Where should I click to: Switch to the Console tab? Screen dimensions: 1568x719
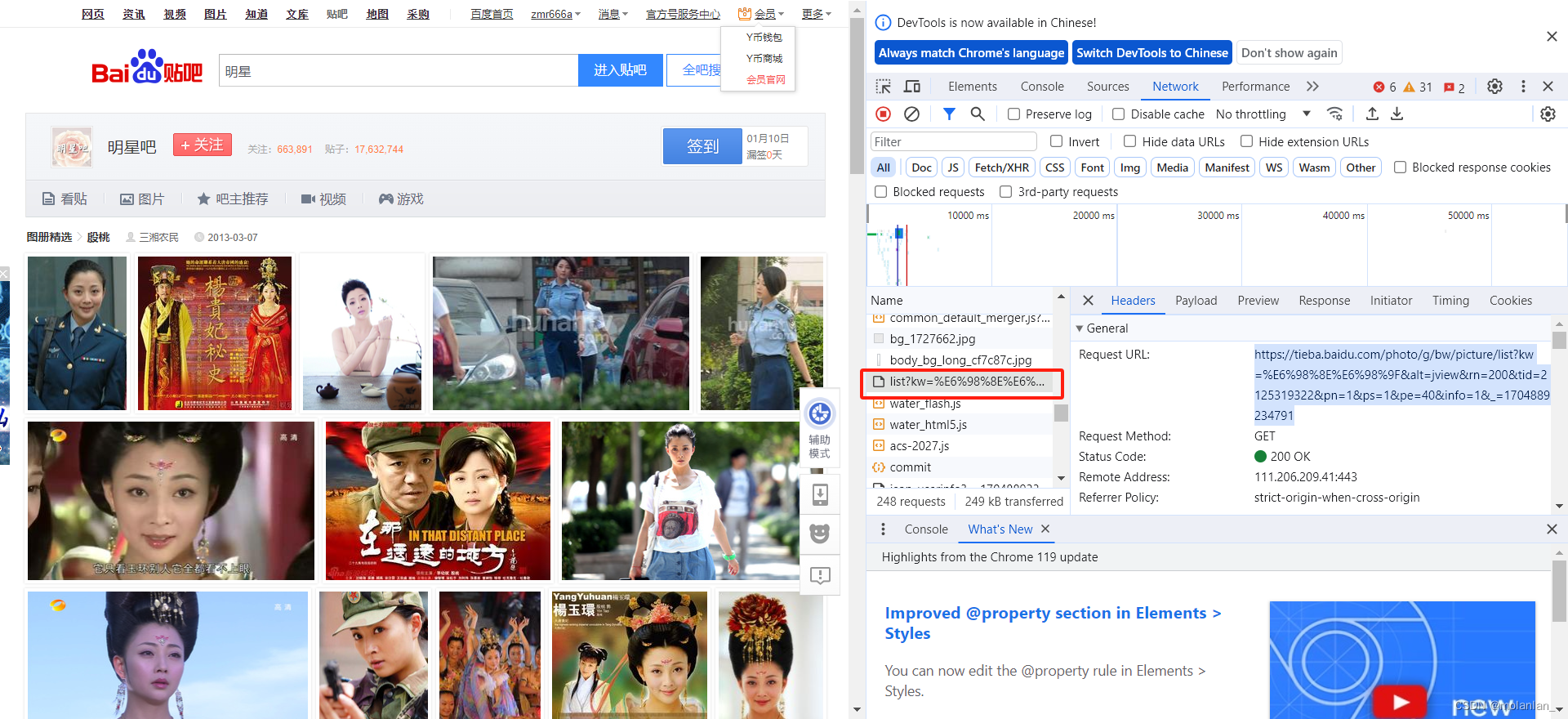(1042, 87)
